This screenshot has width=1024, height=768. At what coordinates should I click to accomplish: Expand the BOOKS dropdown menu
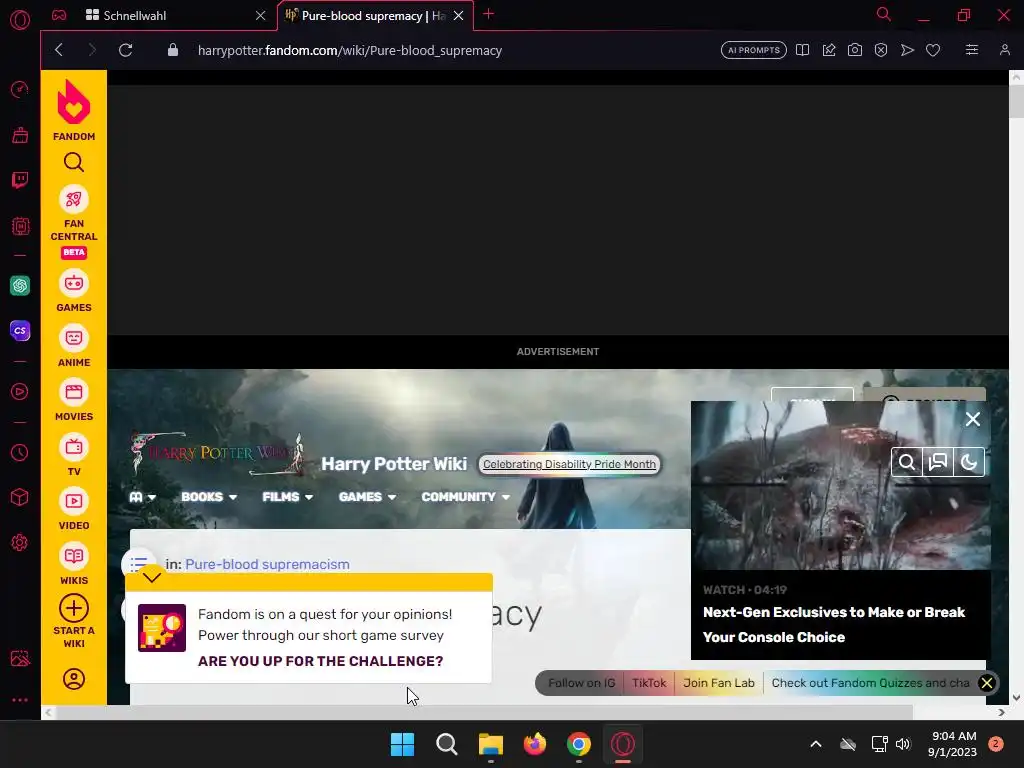(209, 497)
